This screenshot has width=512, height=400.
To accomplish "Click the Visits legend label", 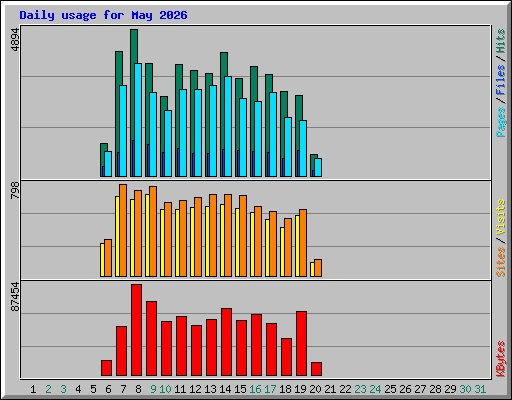I will pyautogui.click(x=500, y=218).
